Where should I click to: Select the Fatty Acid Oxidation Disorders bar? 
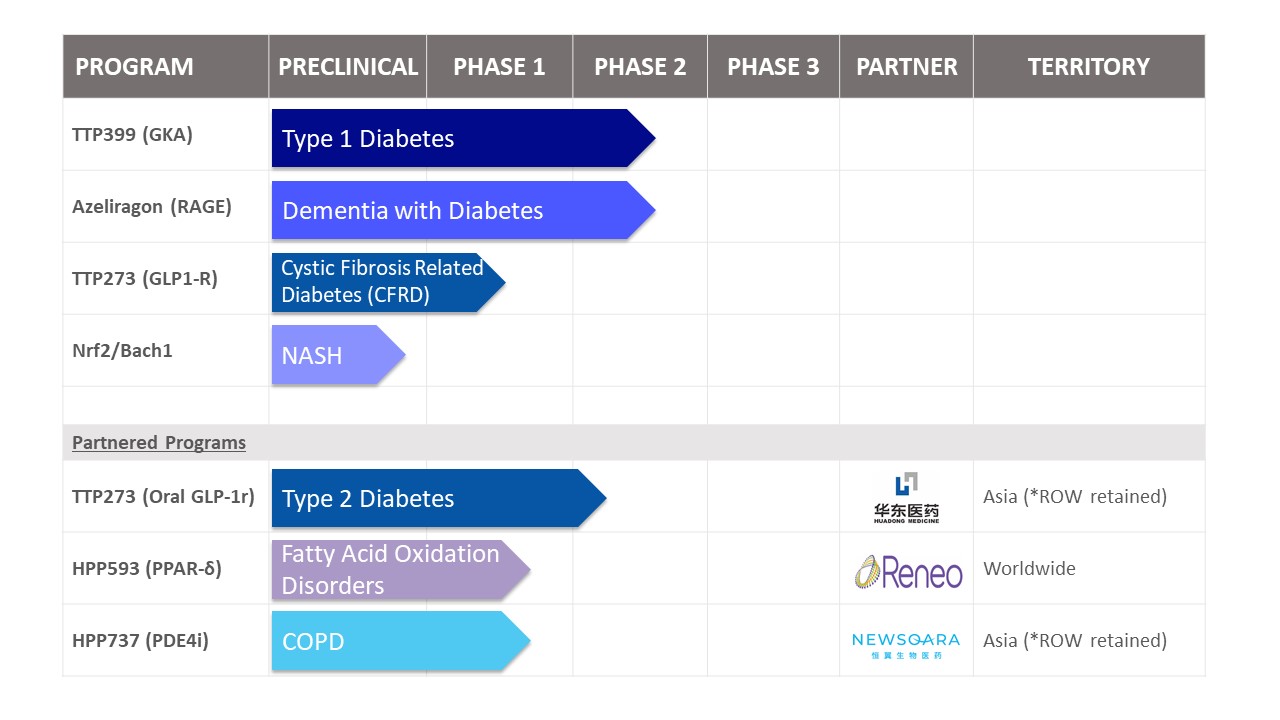(392, 570)
